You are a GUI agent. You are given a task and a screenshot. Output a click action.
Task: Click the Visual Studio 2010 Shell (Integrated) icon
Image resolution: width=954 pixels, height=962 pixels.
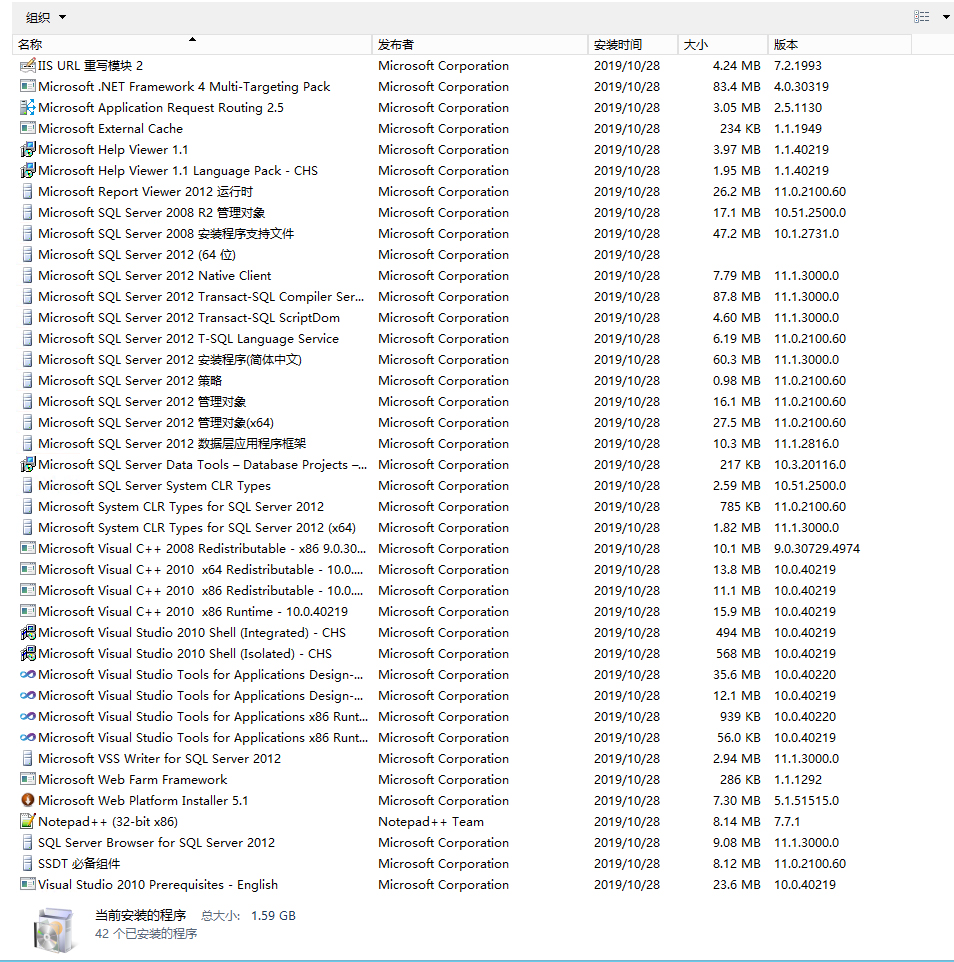[x=28, y=632]
